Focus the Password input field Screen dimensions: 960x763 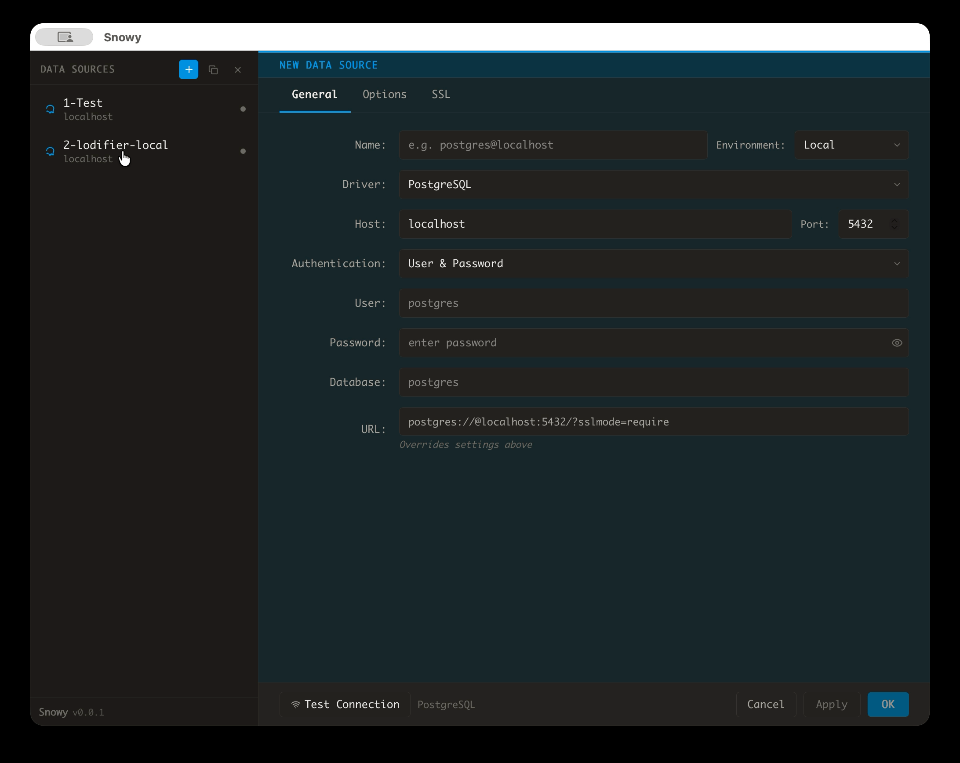pyautogui.click(x=653, y=343)
